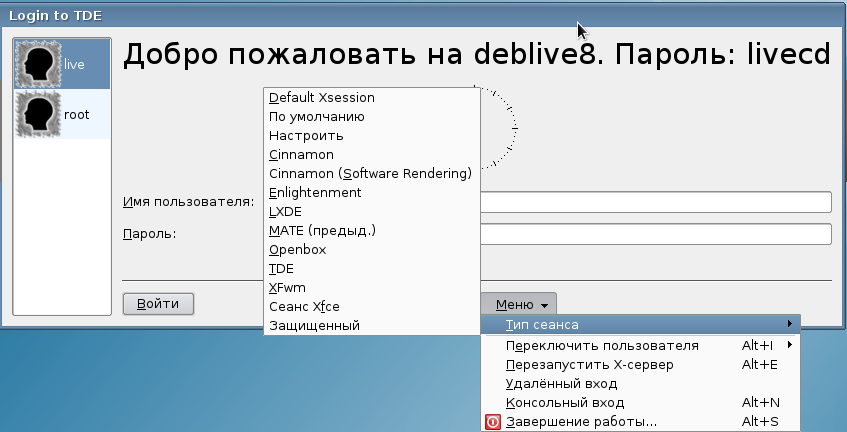Expand Переключить пользователя submenu arrow

pyautogui.click(x=790, y=345)
